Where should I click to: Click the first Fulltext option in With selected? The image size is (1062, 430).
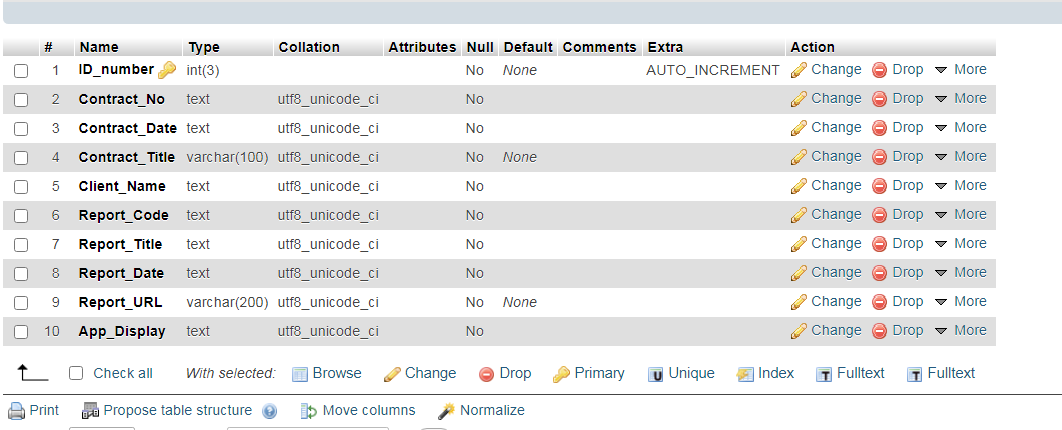pos(851,373)
